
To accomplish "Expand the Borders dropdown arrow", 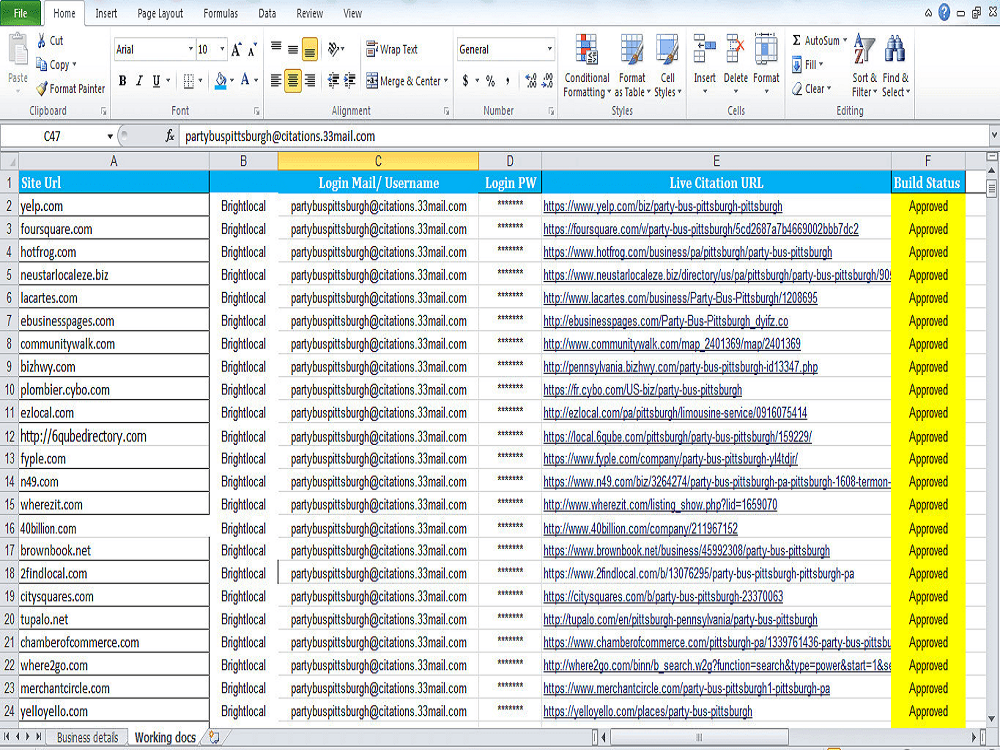I will (200, 81).
